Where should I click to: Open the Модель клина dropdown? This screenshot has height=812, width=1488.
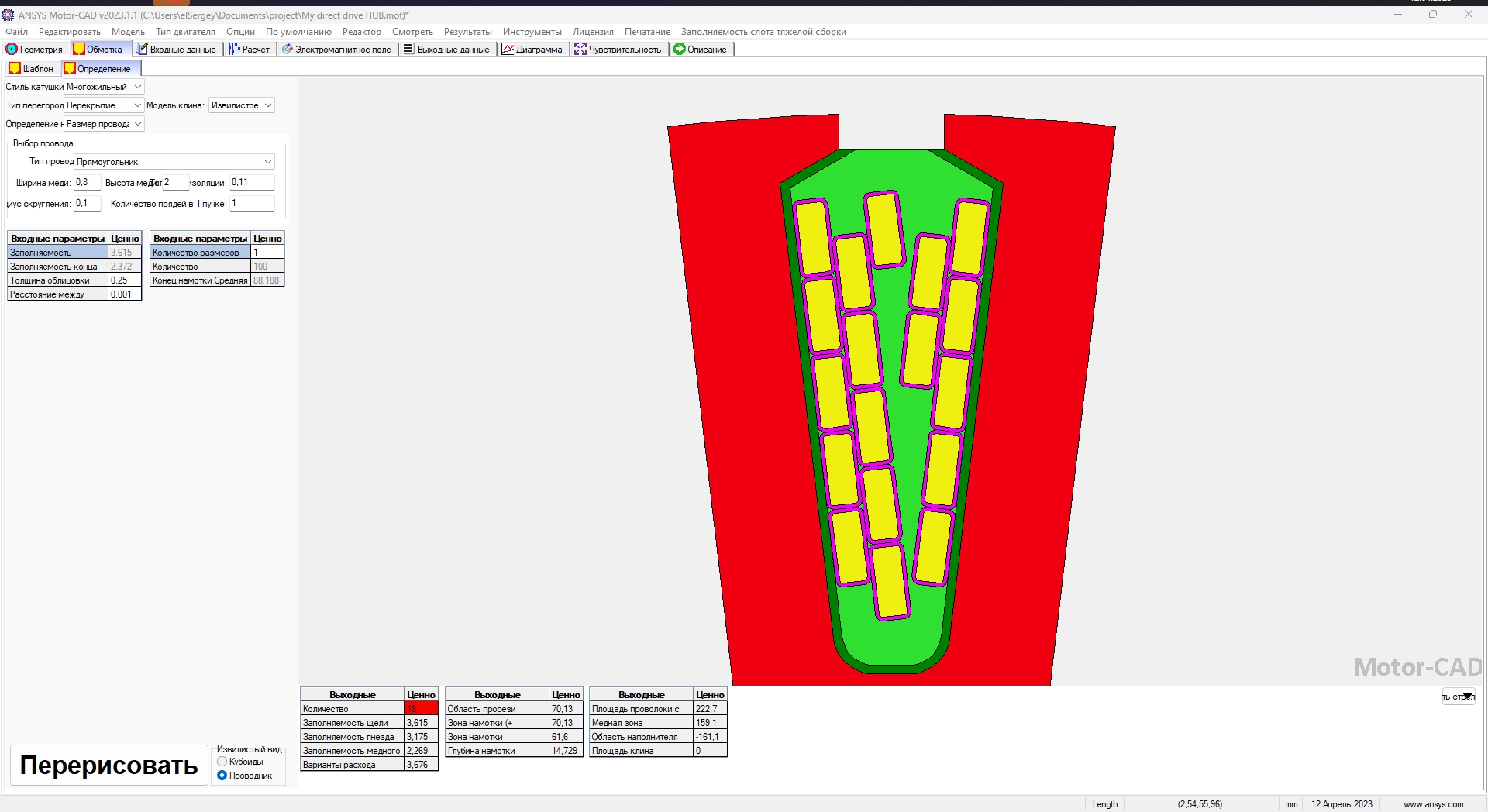[x=267, y=105]
